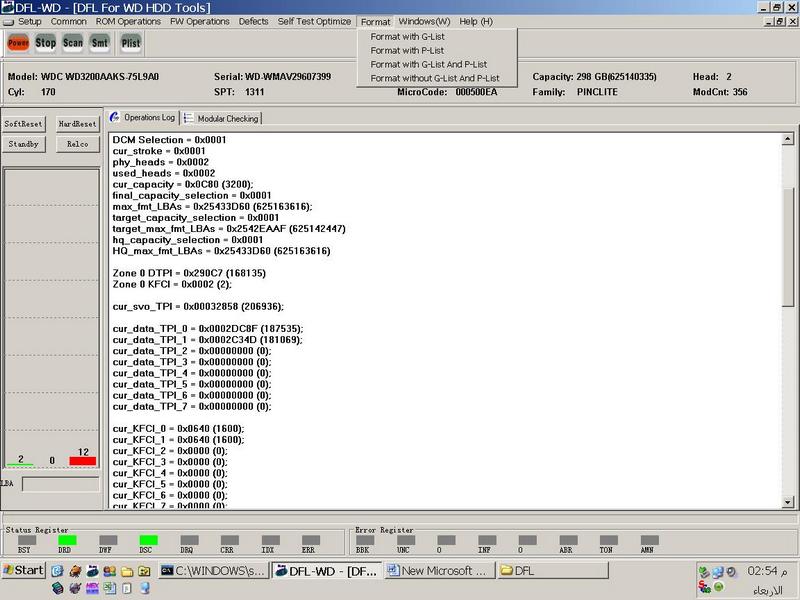Collapse the open Format menu
Image resolution: width=800 pixels, height=600 pixels.
tap(376, 22)
